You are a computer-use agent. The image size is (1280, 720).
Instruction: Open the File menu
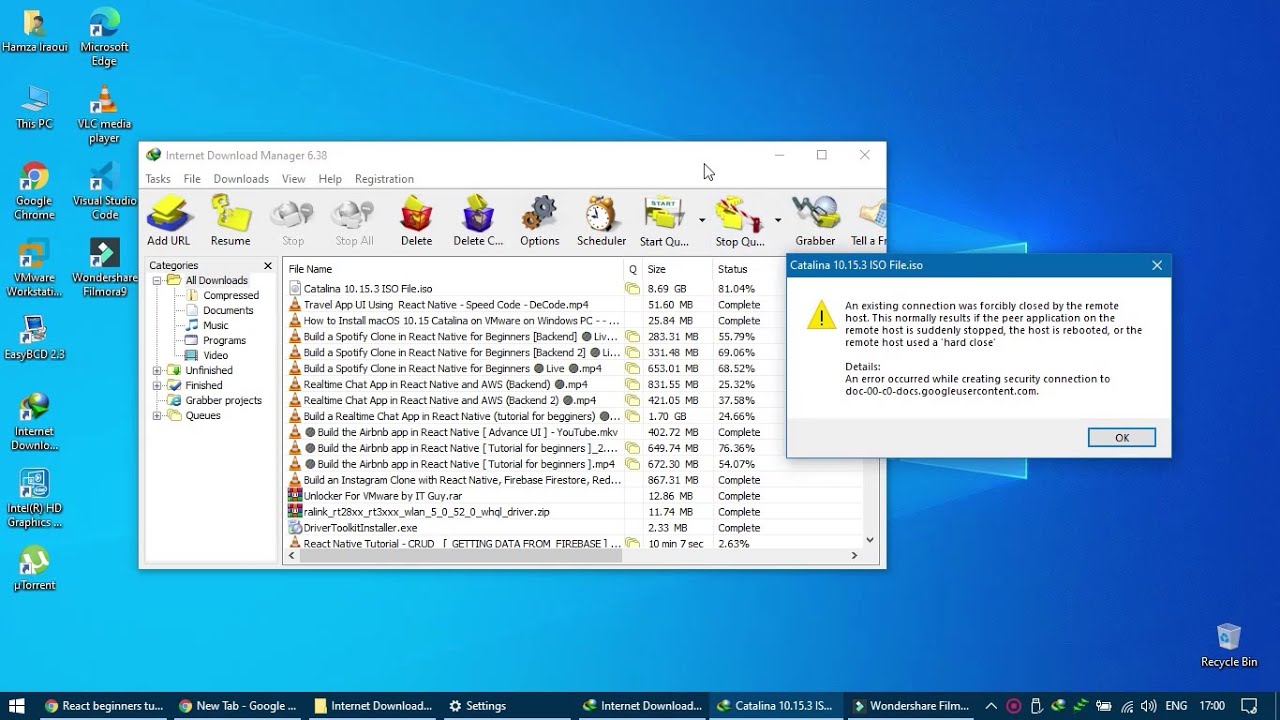(192, 179)
